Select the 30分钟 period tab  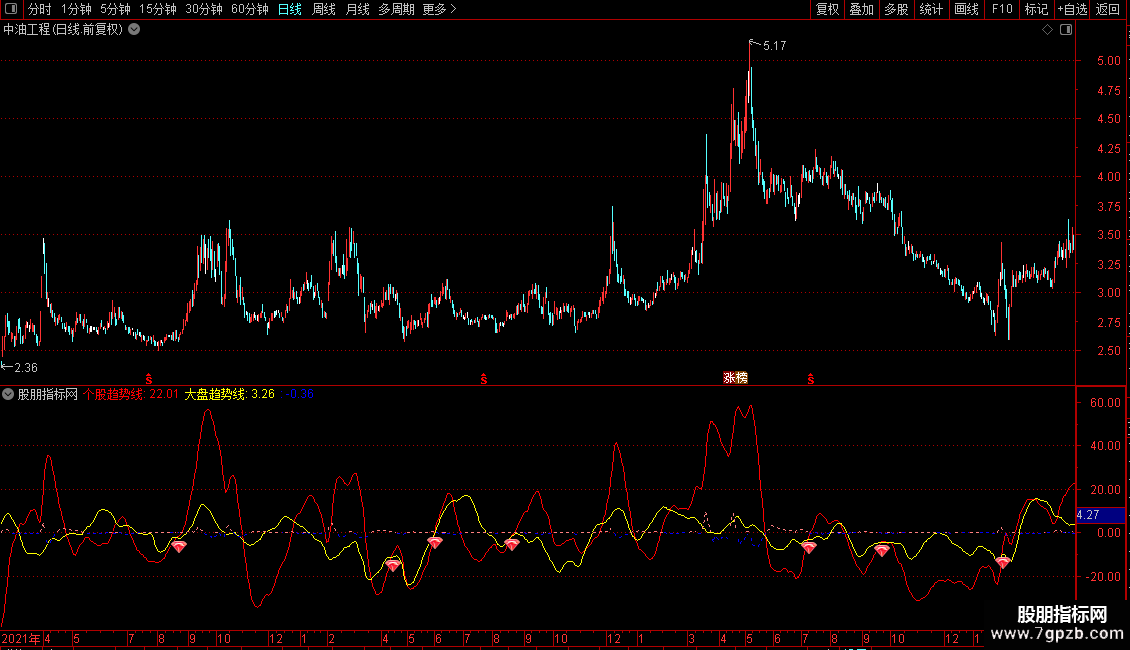(204, 9)
